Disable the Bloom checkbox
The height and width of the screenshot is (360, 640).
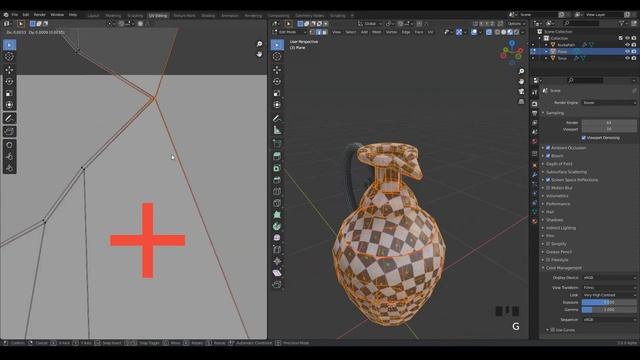pyautogui.click(x=548, y=156)
